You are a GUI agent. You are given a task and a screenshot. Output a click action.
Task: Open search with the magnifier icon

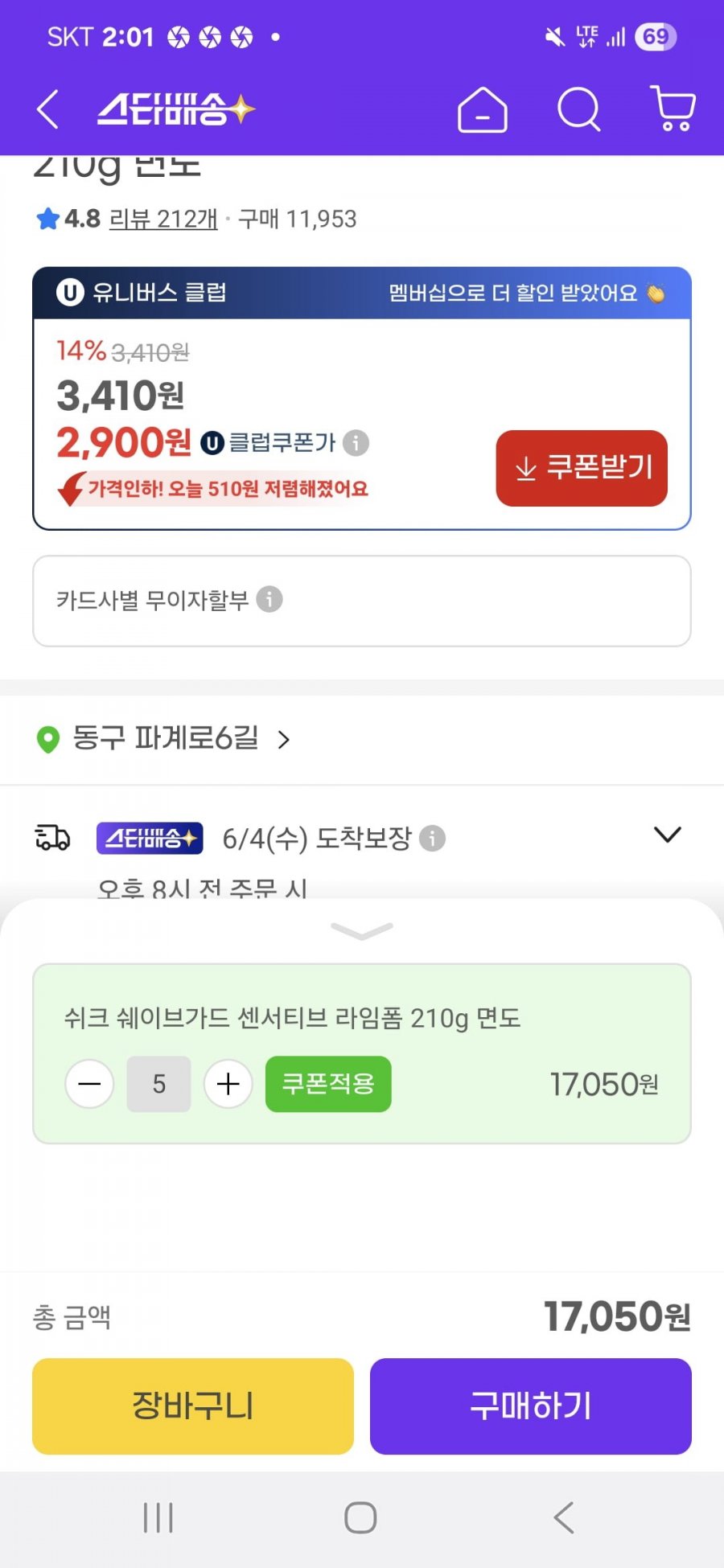coord(579,109)
